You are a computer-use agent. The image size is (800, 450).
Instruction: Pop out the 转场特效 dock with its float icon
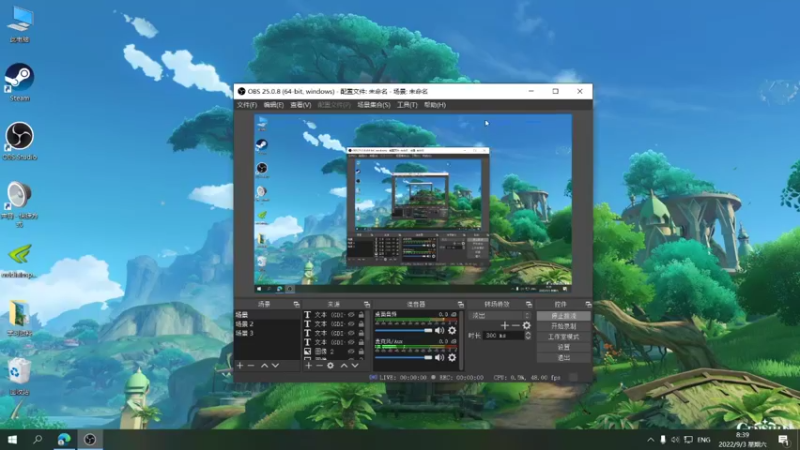coord(529,304)
